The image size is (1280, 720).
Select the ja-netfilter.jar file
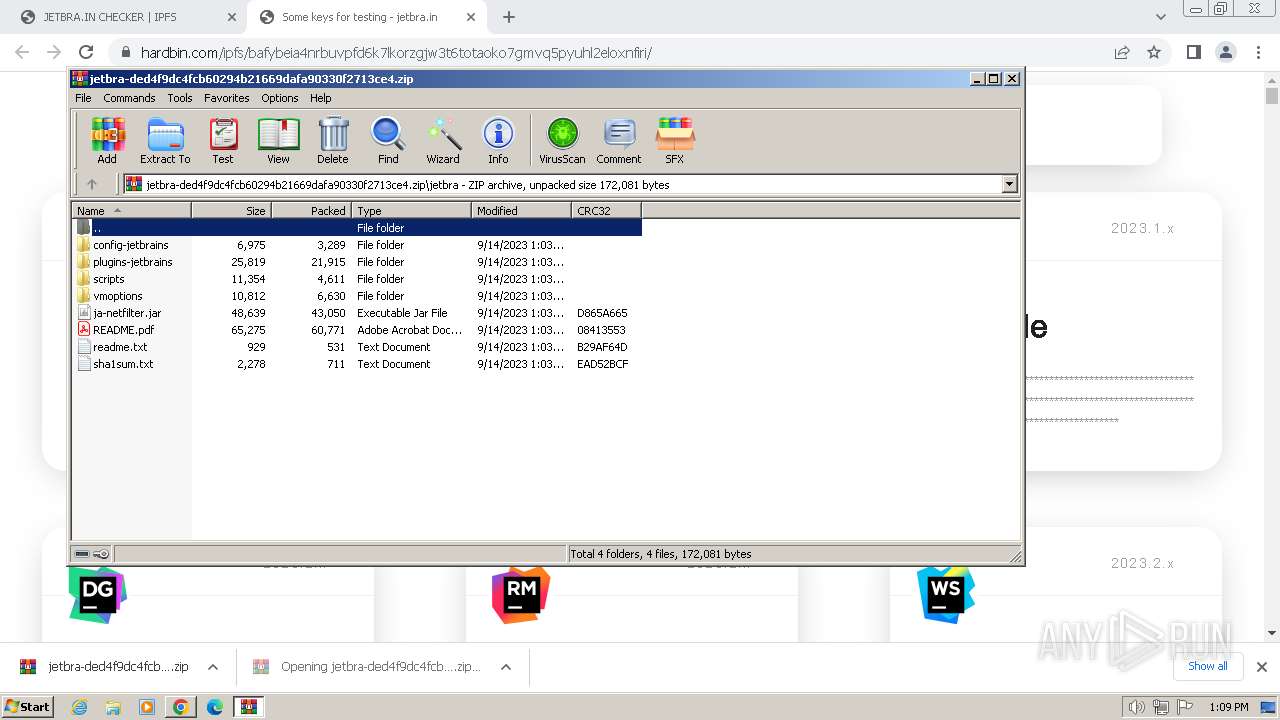pyautogui.click(x=127, y=313)
